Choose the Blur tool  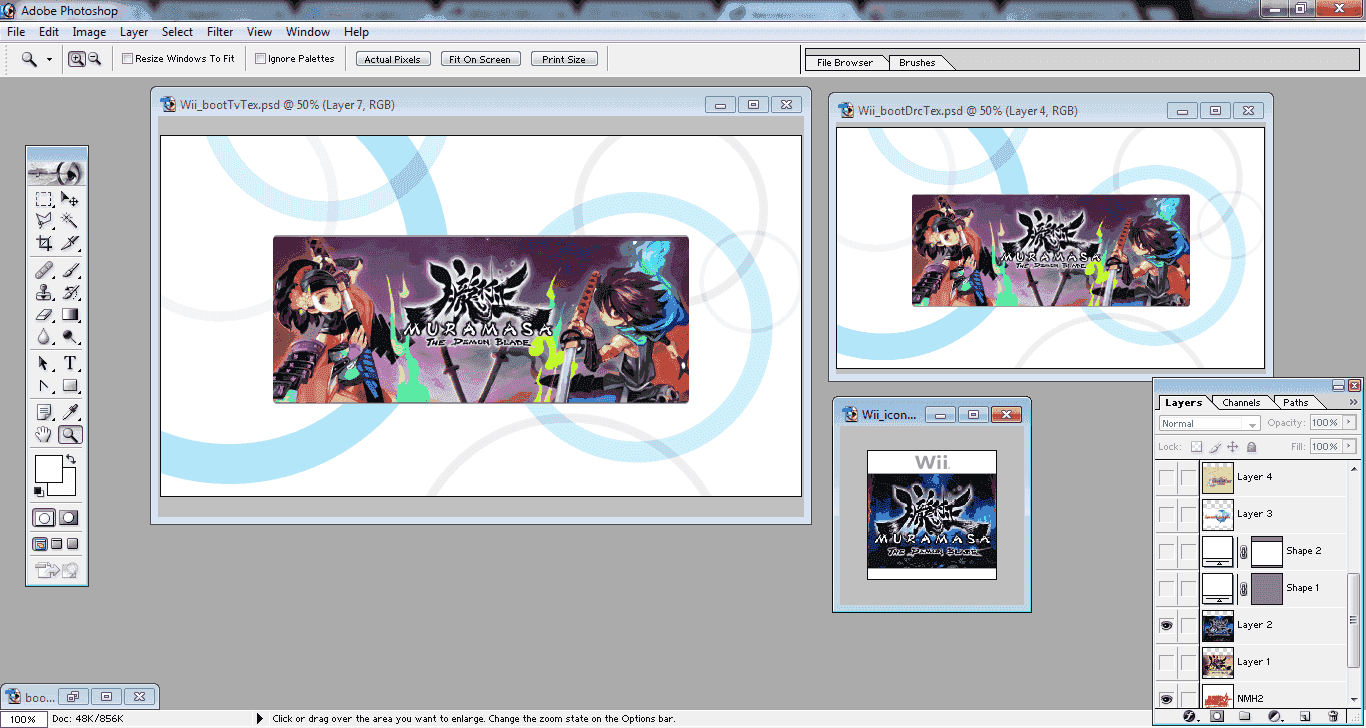(x=44, y=337)
